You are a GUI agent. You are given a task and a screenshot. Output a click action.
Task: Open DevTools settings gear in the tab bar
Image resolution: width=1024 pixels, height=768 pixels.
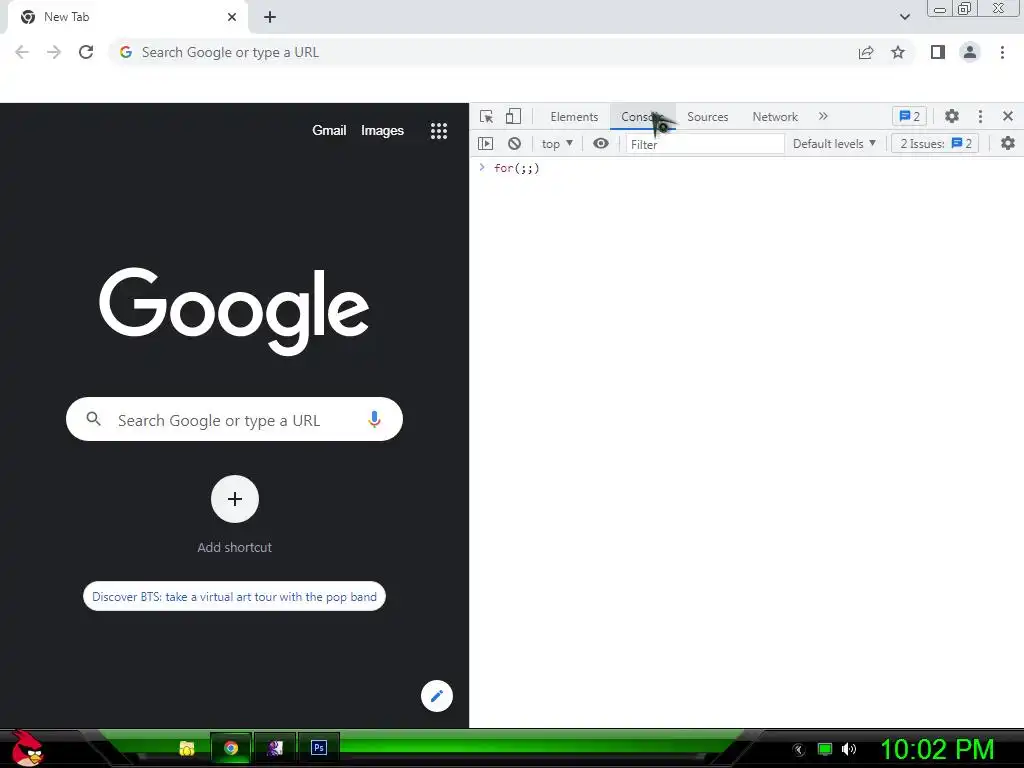tap(952, 116)
